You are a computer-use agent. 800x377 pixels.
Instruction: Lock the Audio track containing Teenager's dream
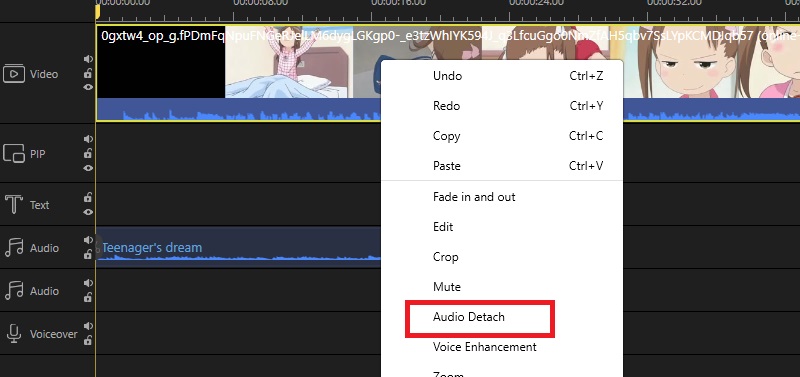(x=88, y=255)
